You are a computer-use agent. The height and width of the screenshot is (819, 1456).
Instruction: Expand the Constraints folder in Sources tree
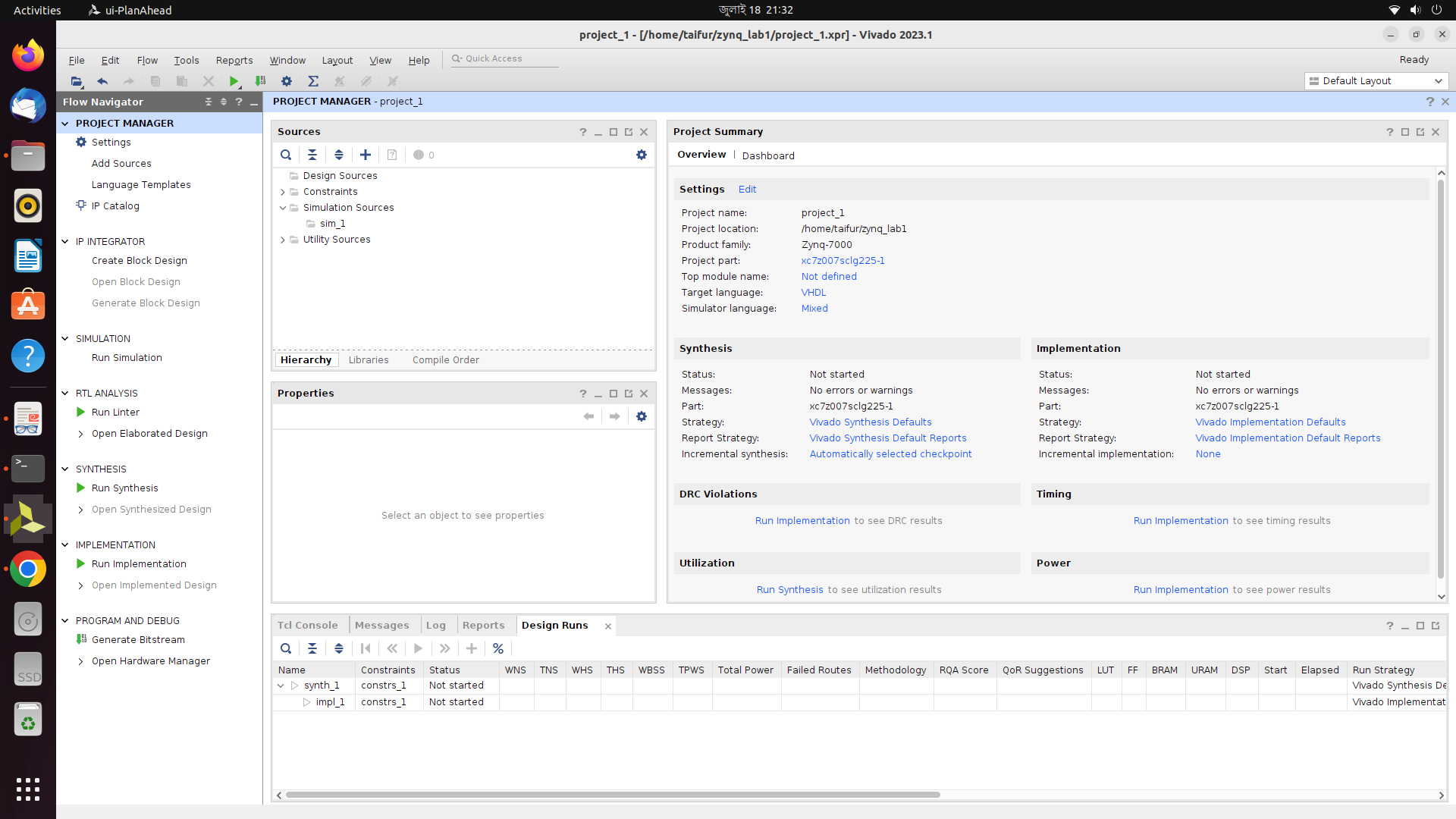click(x=283, y=192)
